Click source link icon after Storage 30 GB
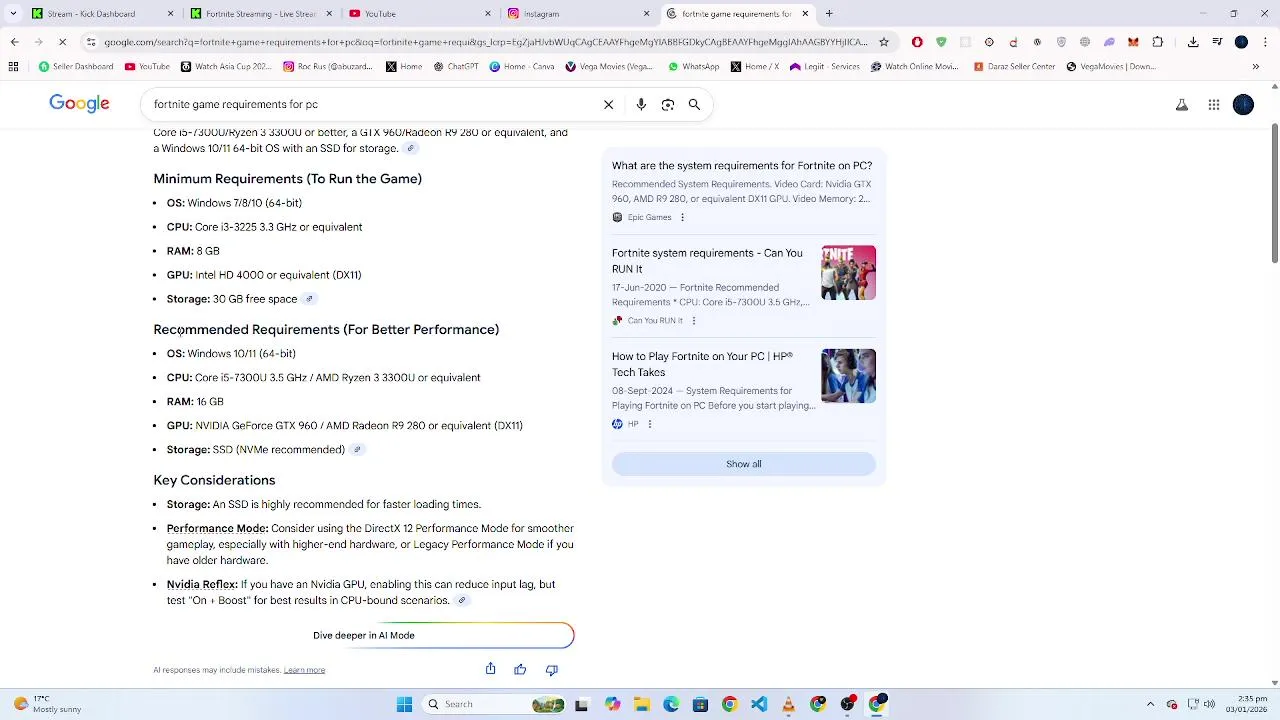Screen dimensions: 1280x720 click(x=309, y=299)
